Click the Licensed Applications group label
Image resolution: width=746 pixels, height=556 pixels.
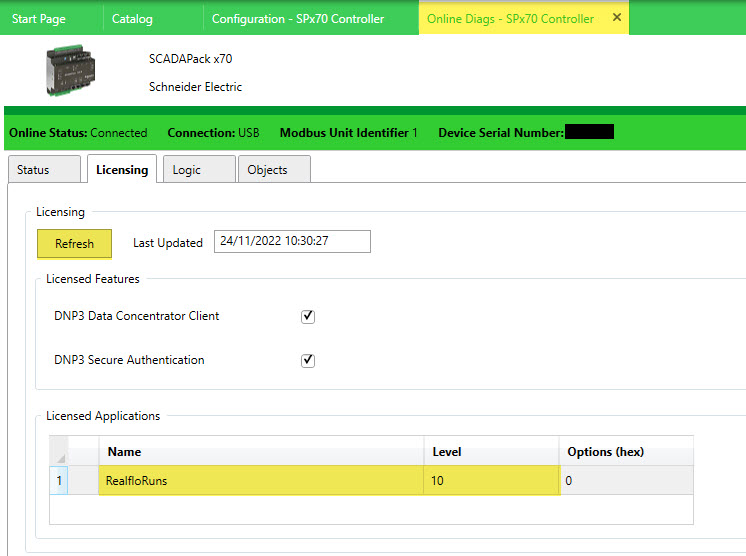[103, 416]
